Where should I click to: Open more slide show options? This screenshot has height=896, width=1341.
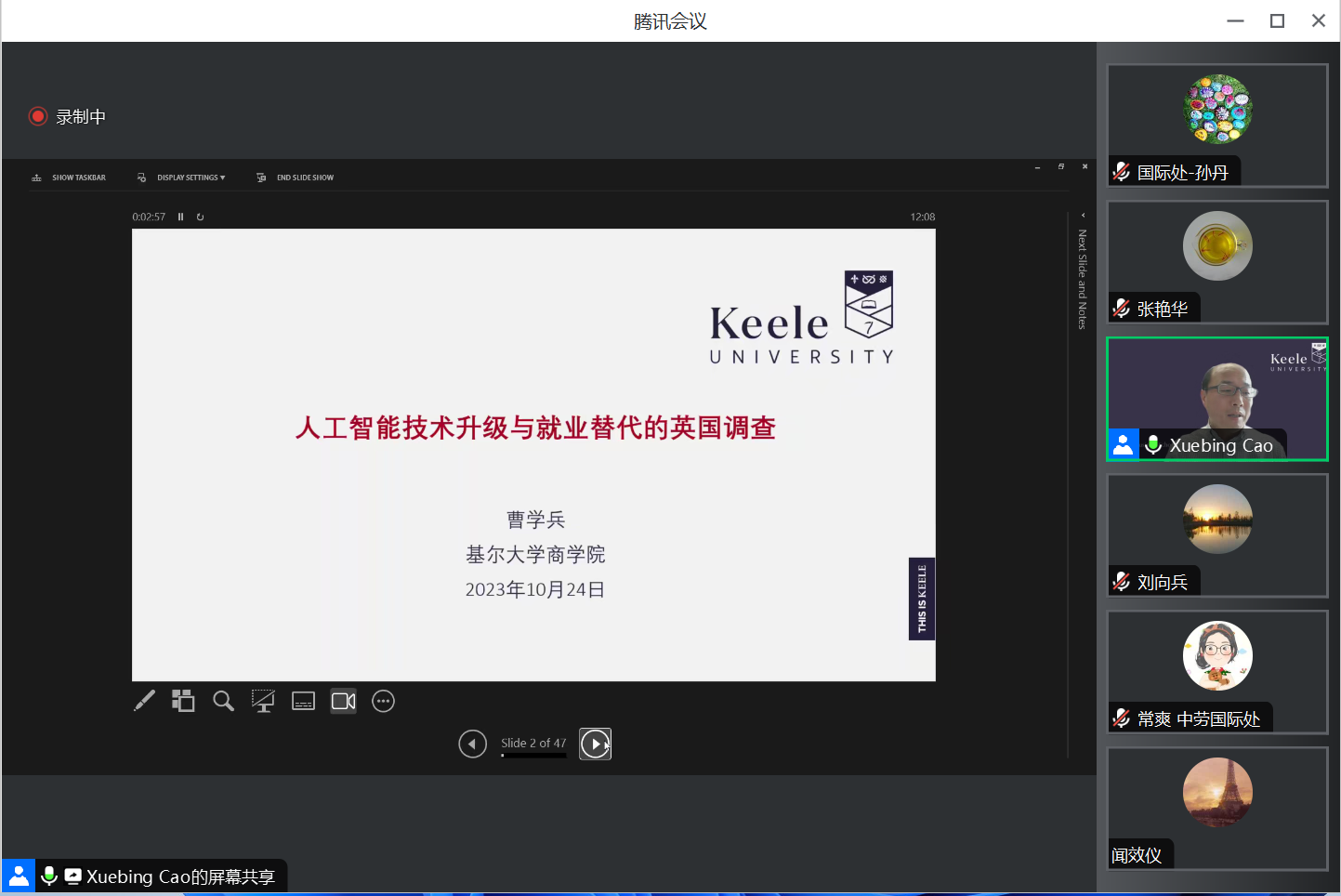pos(383,701)
